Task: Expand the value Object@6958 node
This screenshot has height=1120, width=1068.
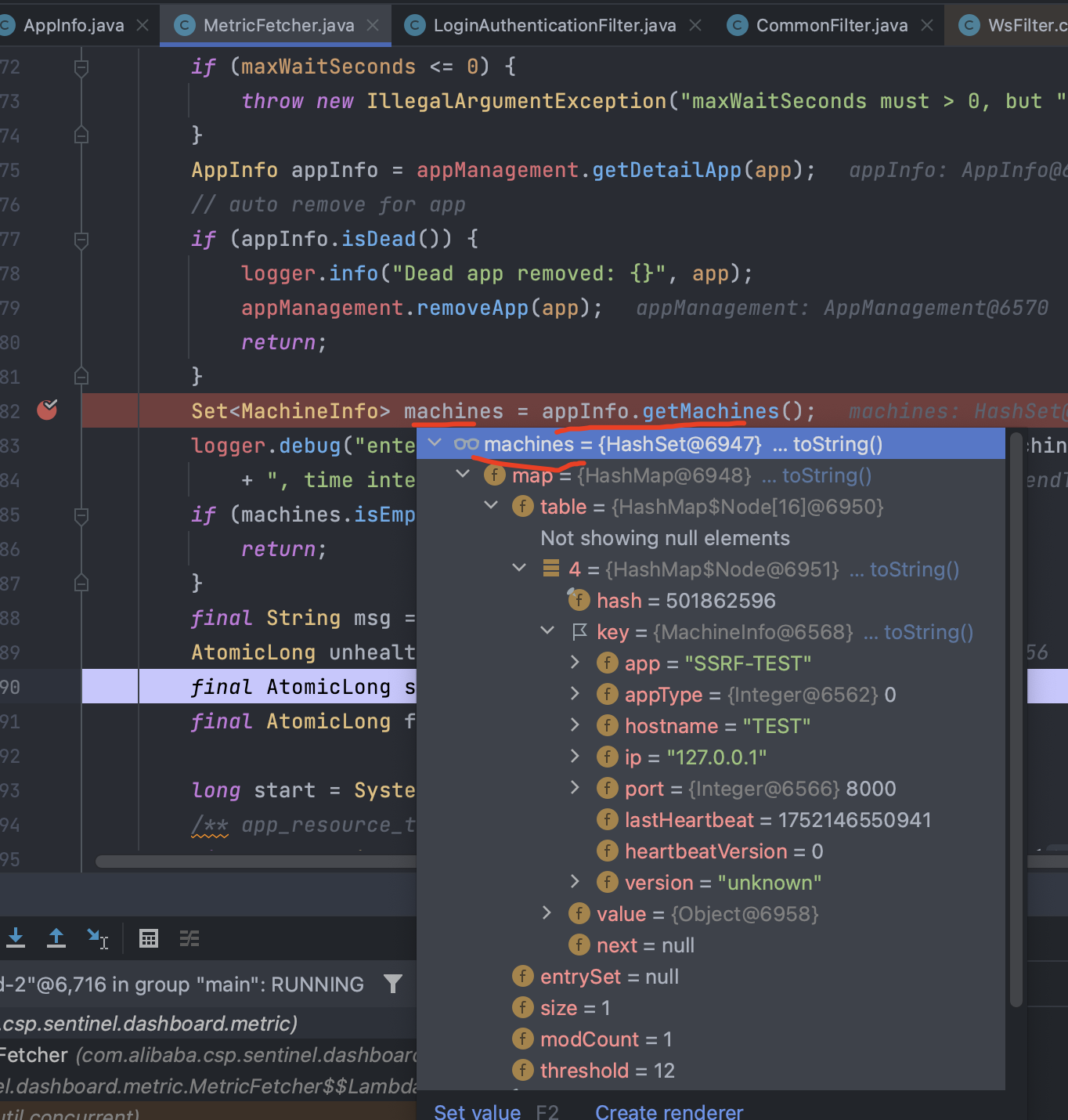Action: pos(547,913)
